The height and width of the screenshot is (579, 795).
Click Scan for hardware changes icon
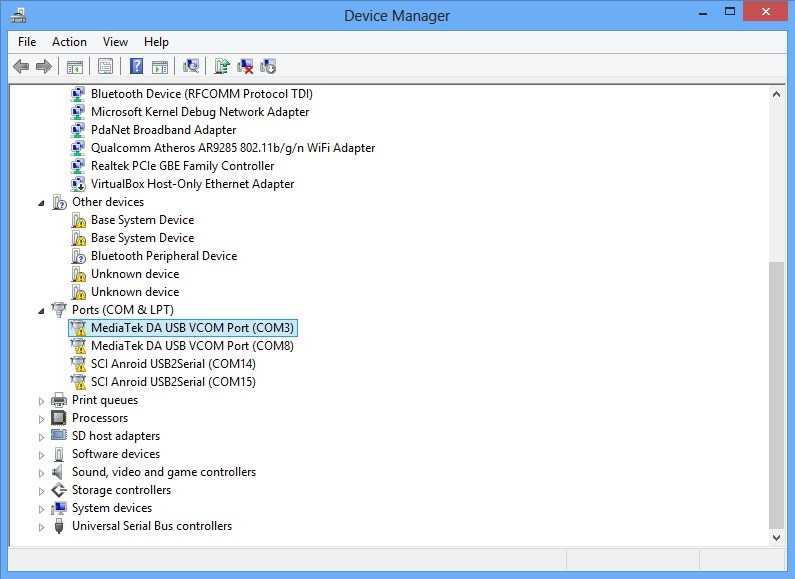(191, 66)
